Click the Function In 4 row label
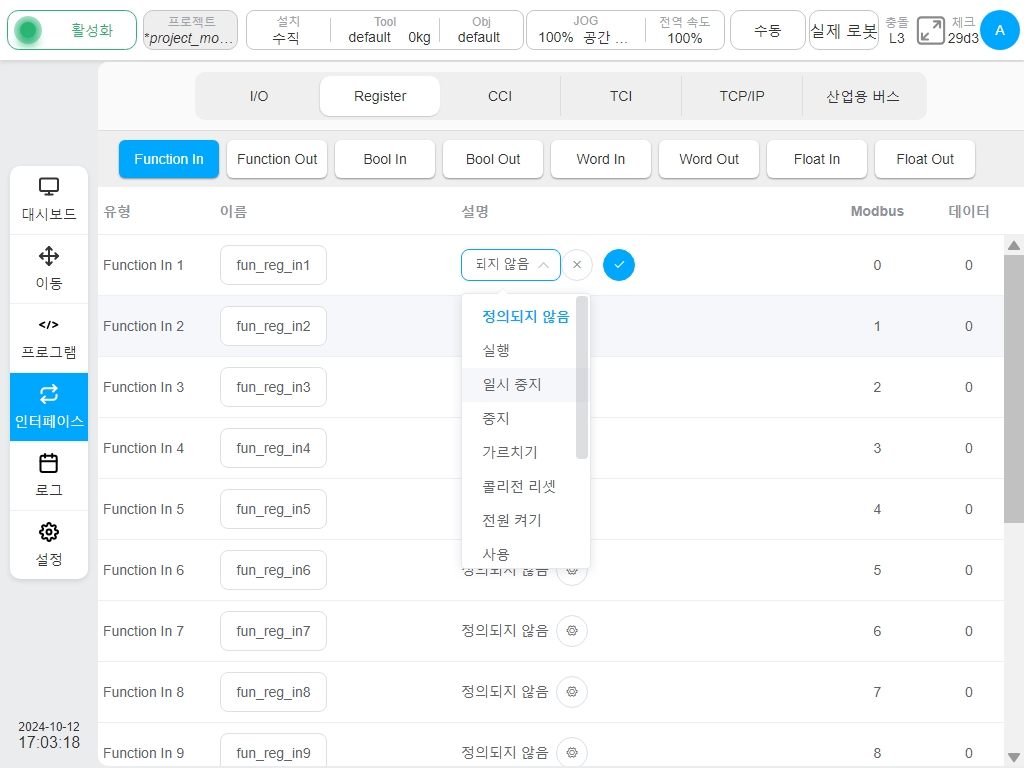Screen dimensions: 1024x768 144,448
